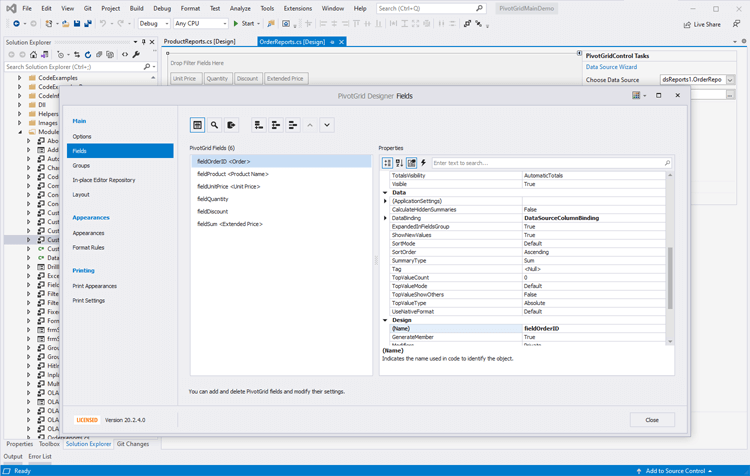Click the properties search text box
750x476 pixels.
(545, 163)
